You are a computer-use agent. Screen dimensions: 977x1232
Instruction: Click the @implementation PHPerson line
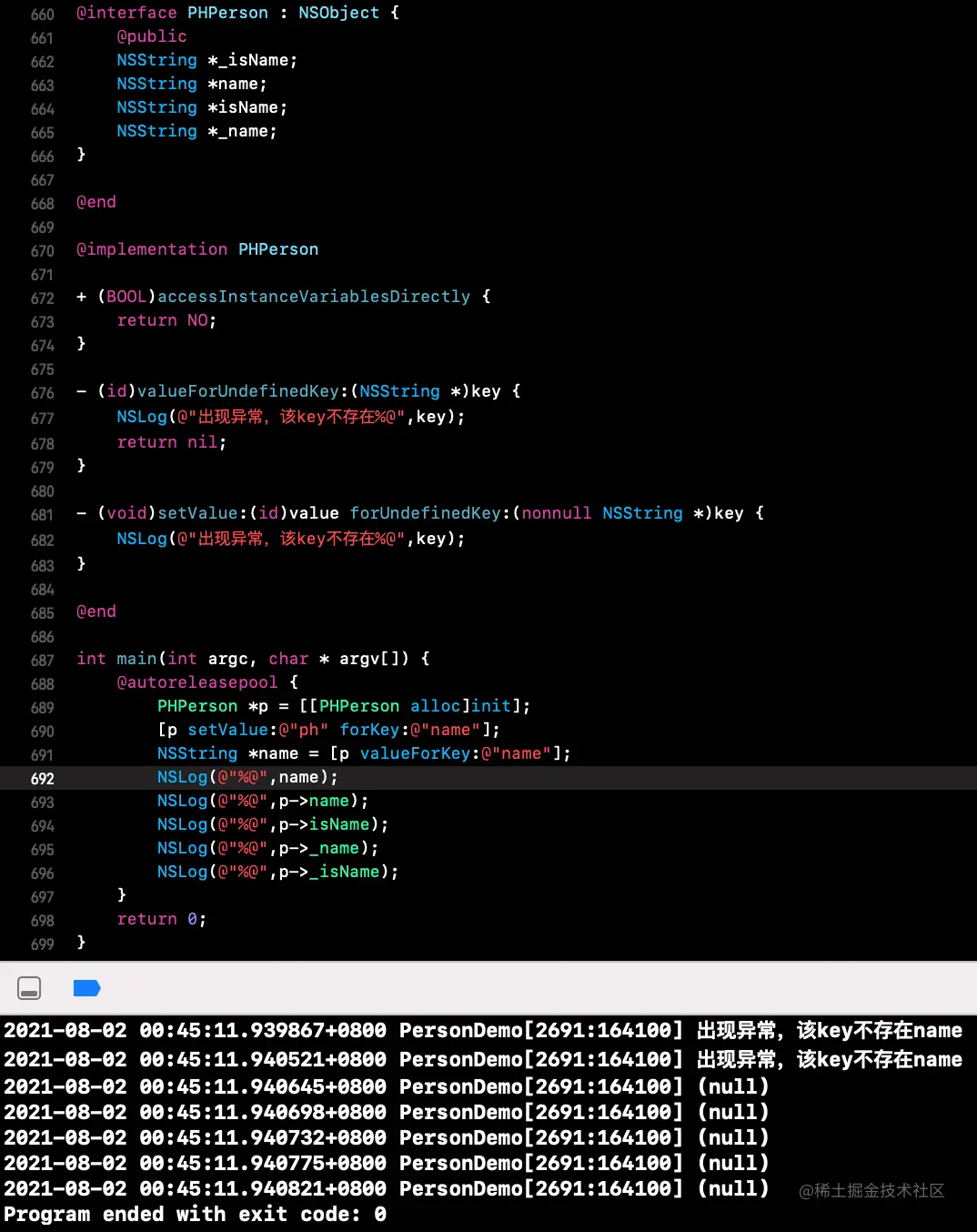pos(197,249)
